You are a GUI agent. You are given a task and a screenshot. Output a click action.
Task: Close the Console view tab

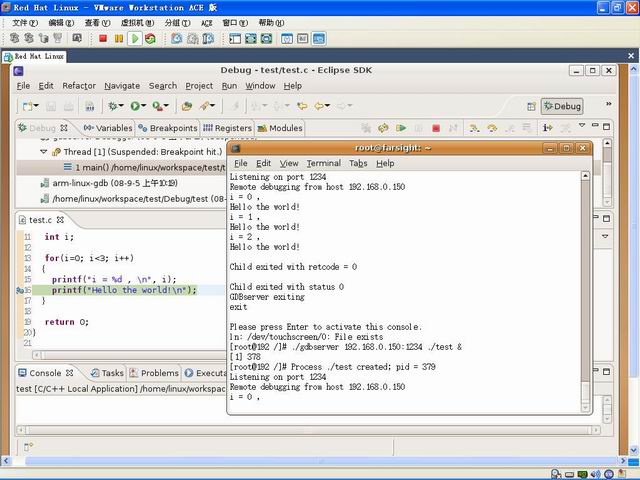pos(70,373)
